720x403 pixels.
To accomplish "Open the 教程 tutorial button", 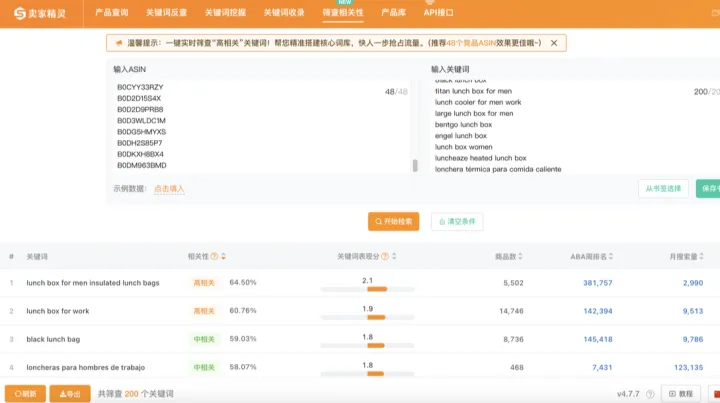I will point(681,394).
